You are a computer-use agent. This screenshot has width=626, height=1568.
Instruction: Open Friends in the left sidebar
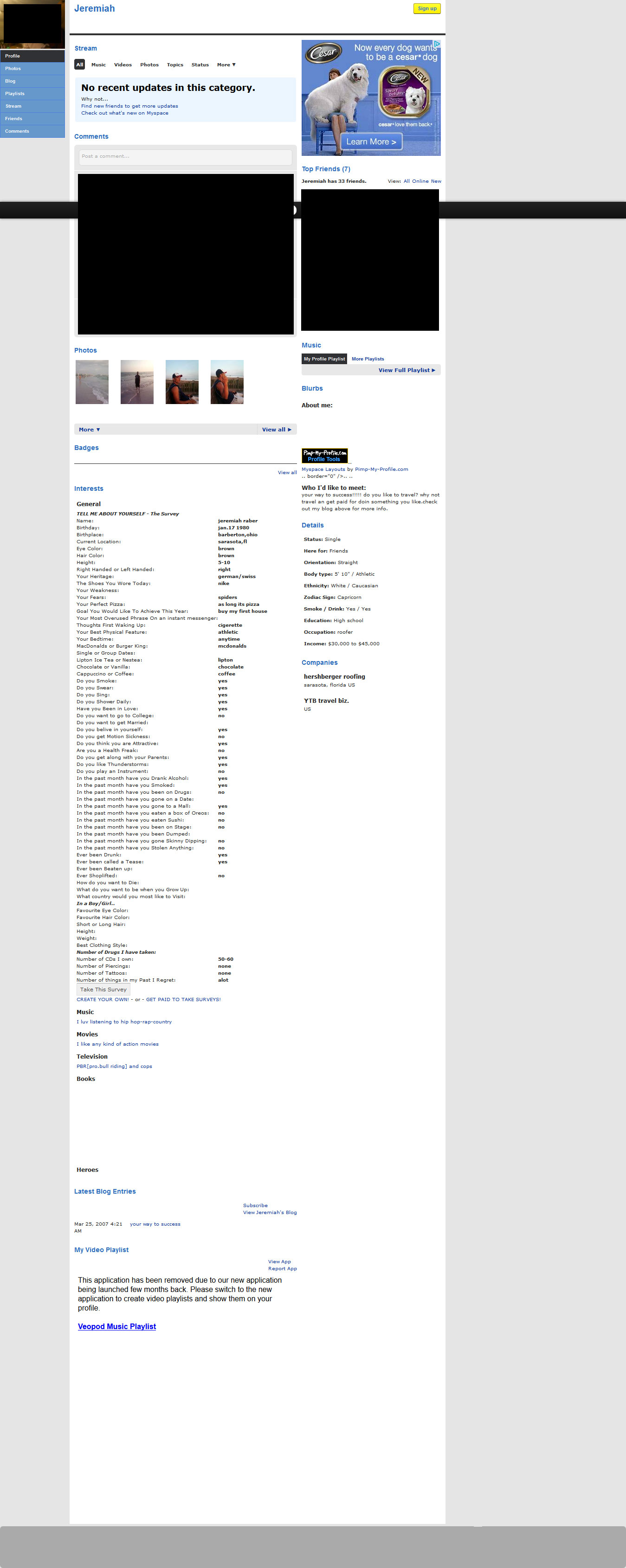(14, 119)
